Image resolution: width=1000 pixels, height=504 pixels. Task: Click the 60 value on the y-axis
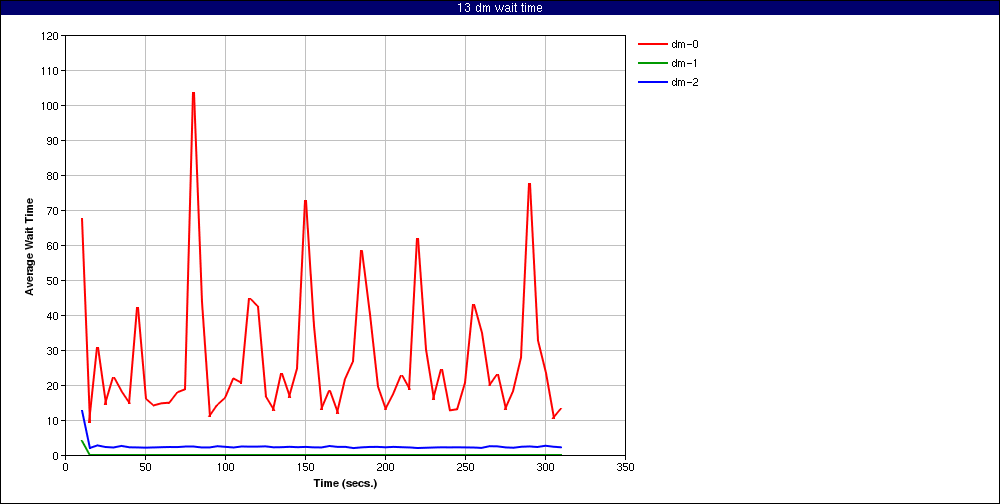coord(52,246)
